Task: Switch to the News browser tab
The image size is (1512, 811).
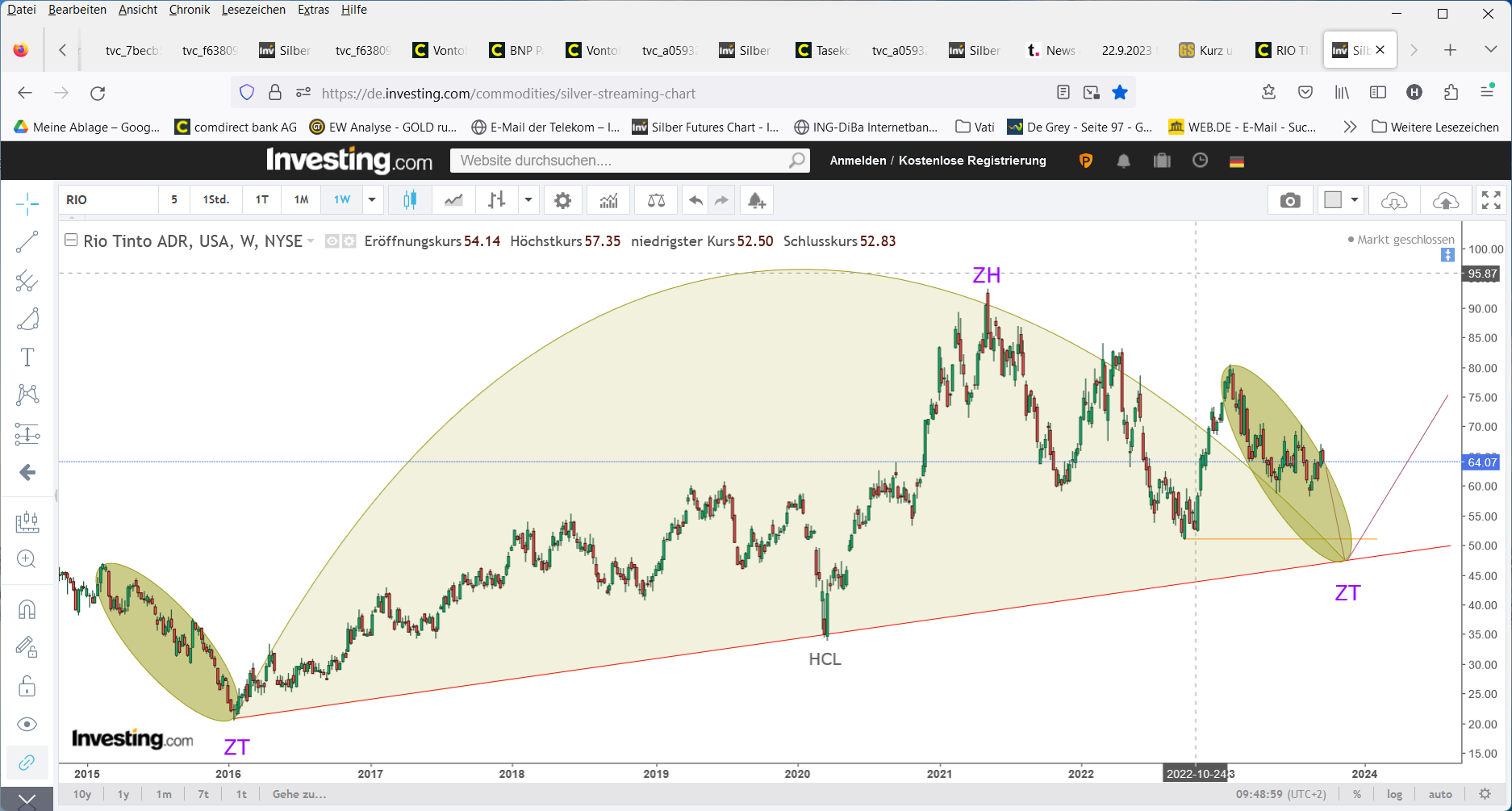Action: [x=1051, y=50]
